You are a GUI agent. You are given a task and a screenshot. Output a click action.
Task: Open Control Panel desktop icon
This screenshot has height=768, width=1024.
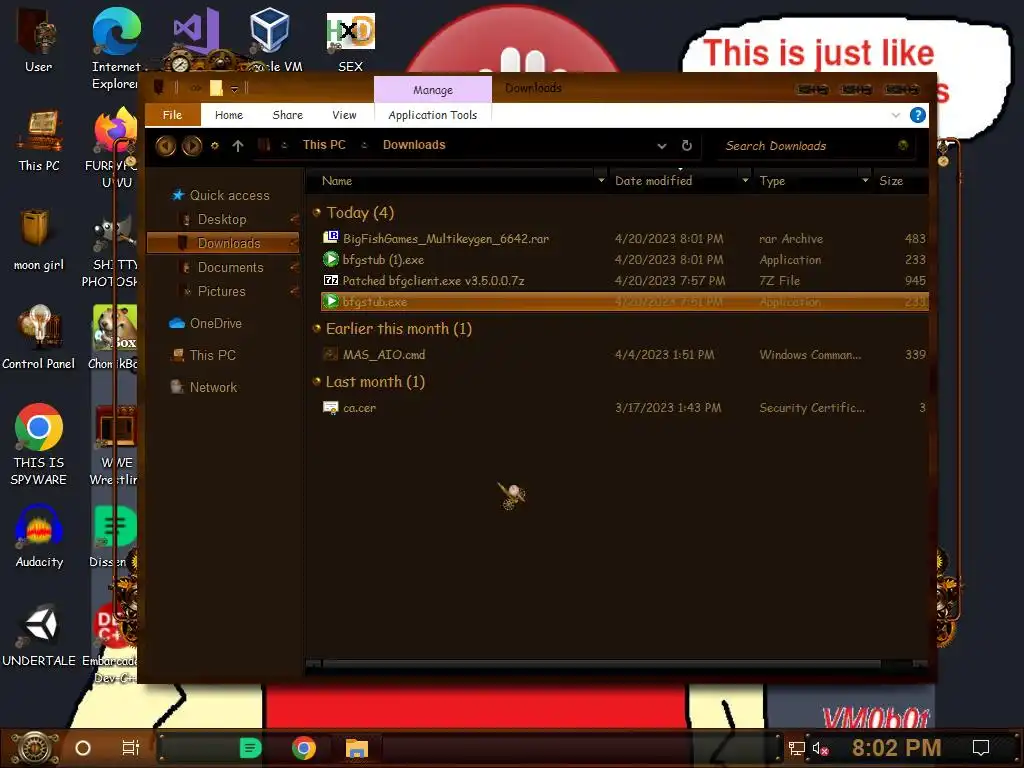click(x=38, y=338)
